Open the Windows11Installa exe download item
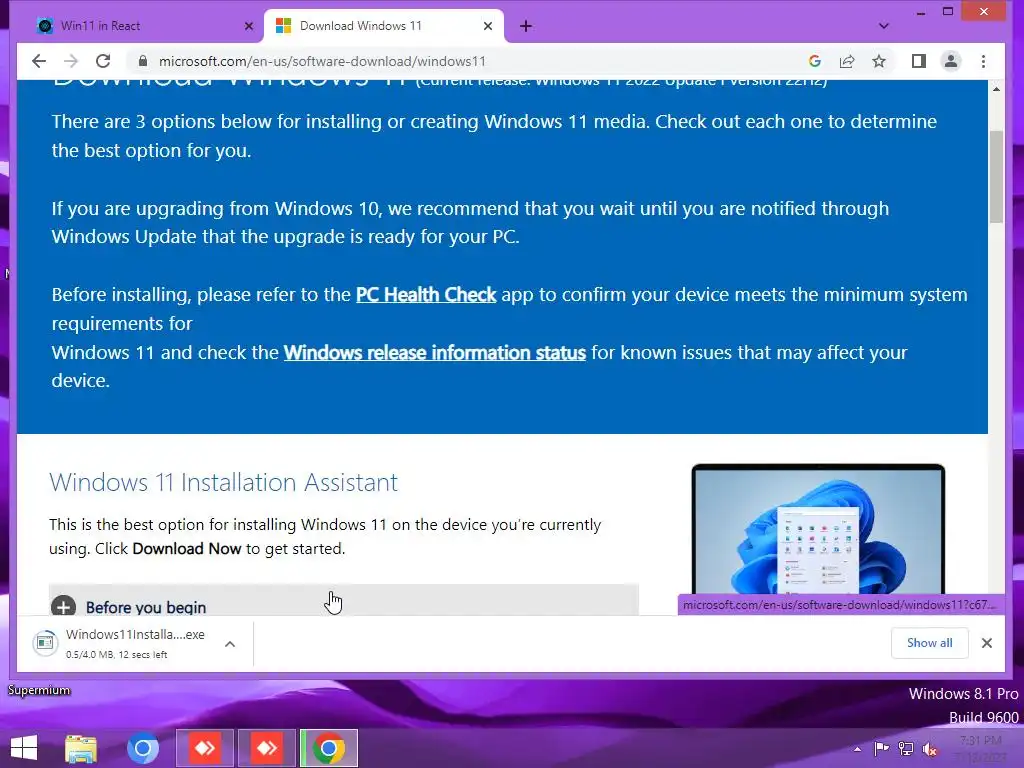The width and height of the screenshot is (1024, 768). tap(135, 643)
